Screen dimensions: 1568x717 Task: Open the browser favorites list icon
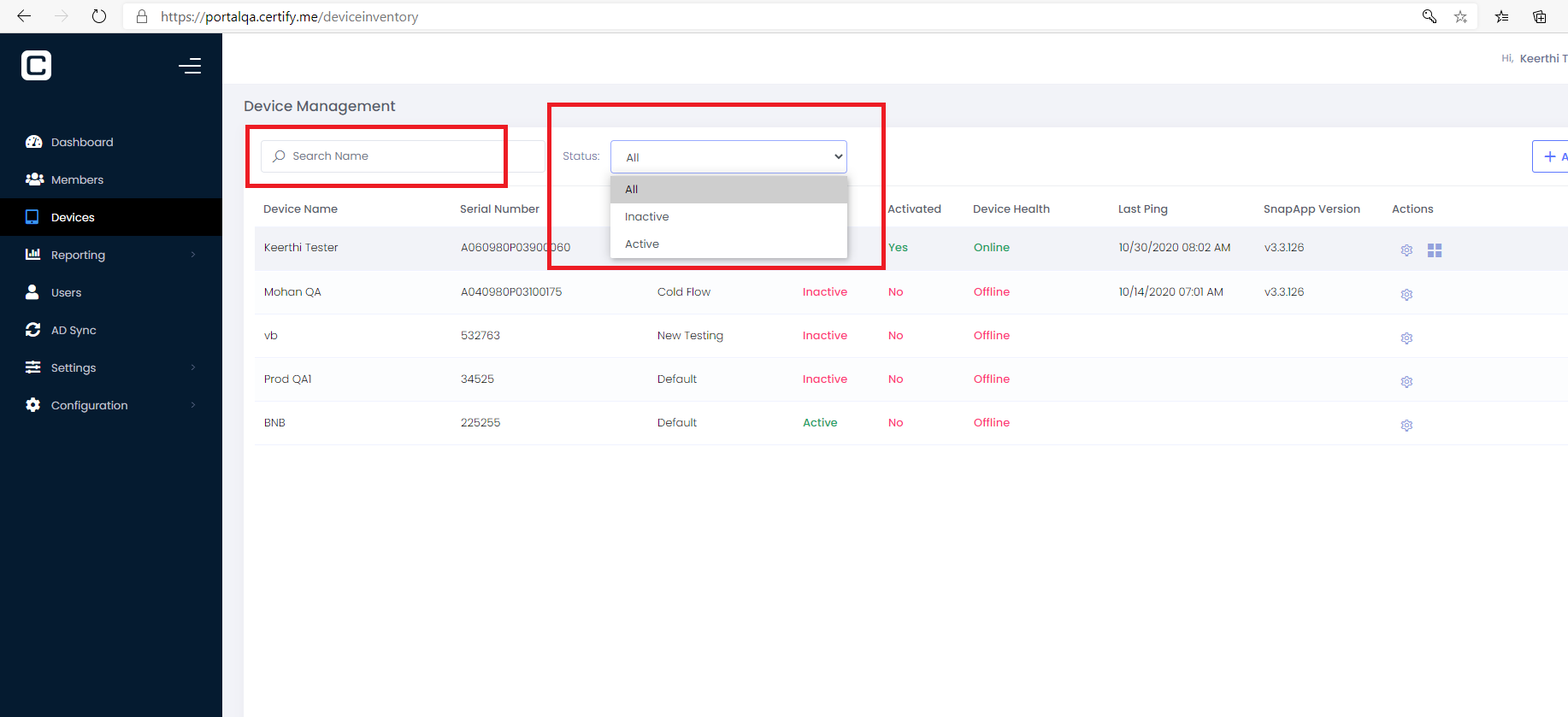(1501, 16)
